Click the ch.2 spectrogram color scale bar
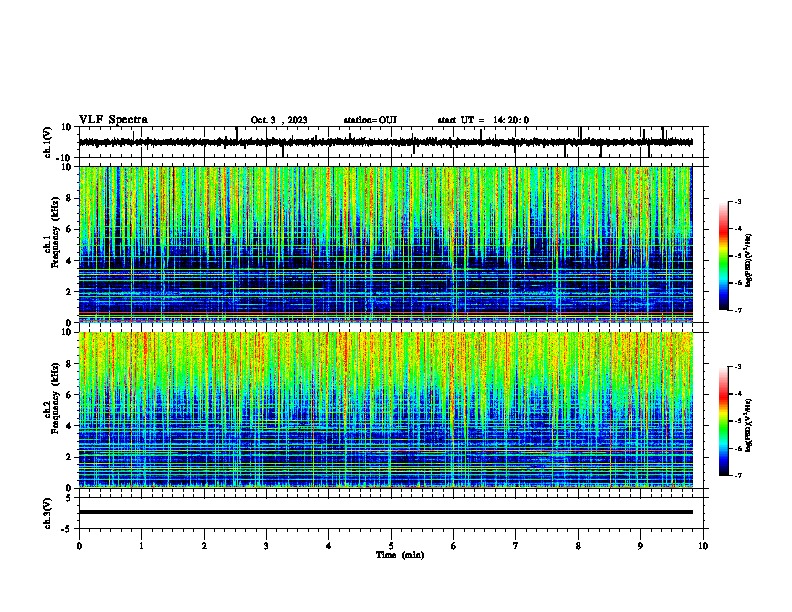 coord(724,421)
